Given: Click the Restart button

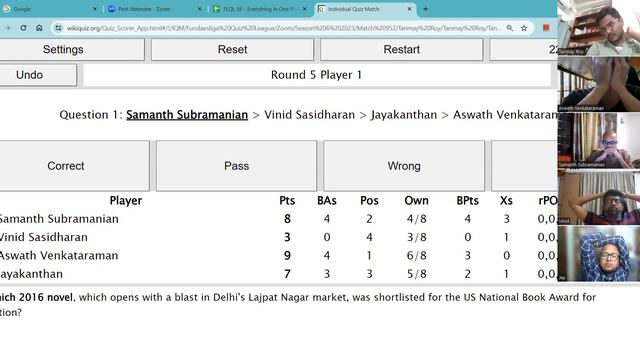Looking at the screenshot, I should click(x=401, y=49).
